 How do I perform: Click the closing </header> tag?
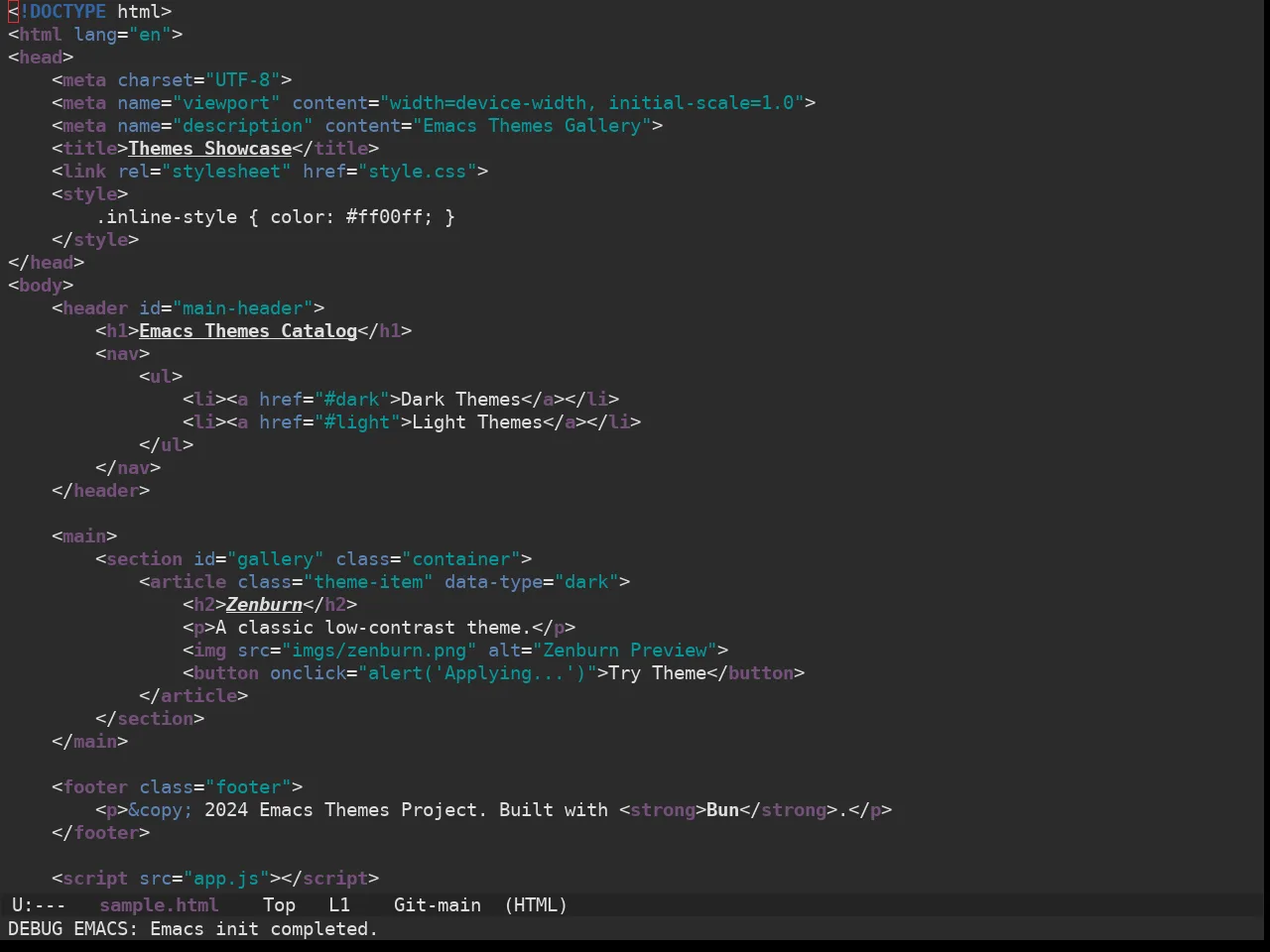[x=101, y=491]
